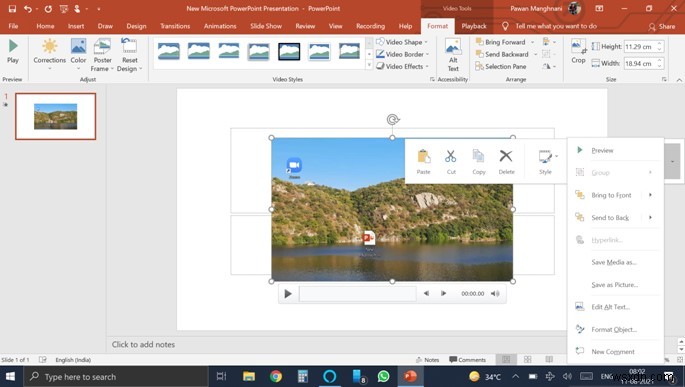
Task: Open the Poster Frame menu
Action: (102, 55)
